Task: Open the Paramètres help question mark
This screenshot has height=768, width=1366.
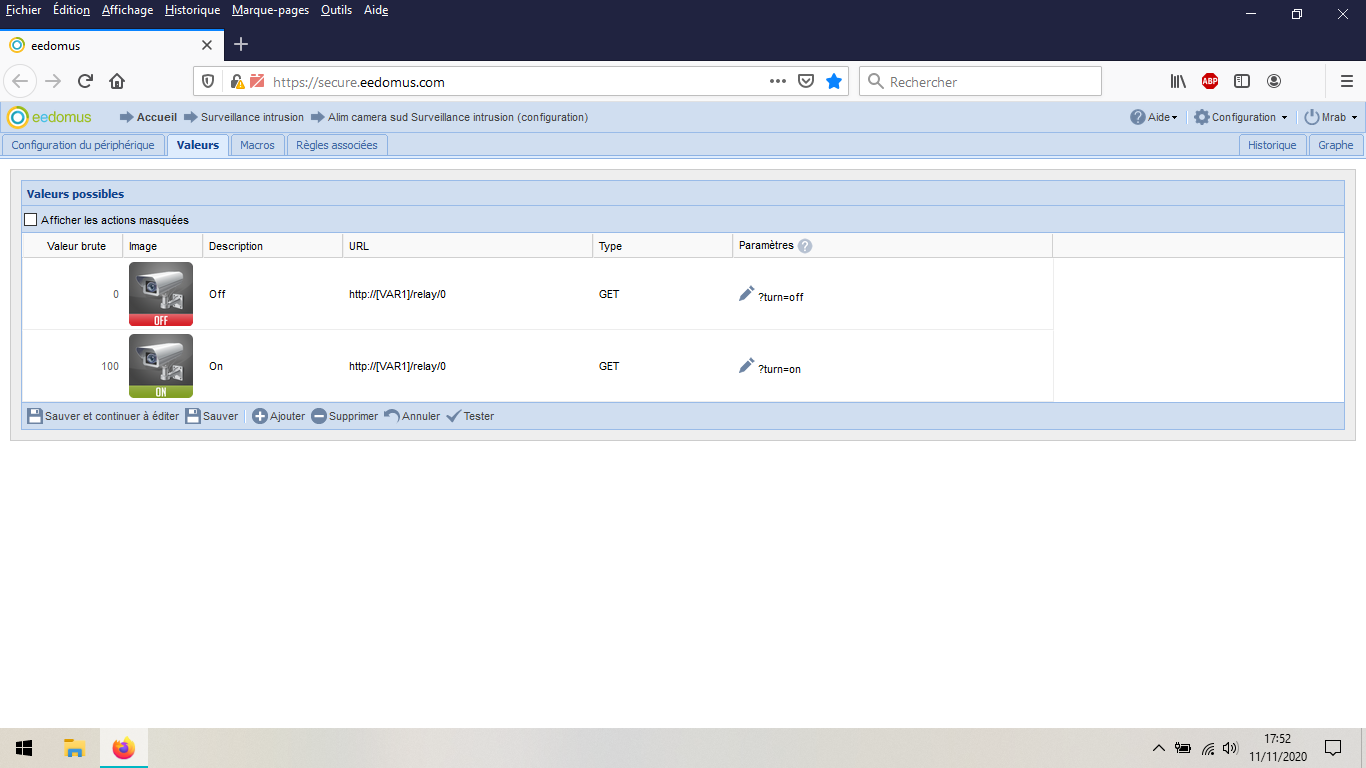Action: (x=805, y=246)
